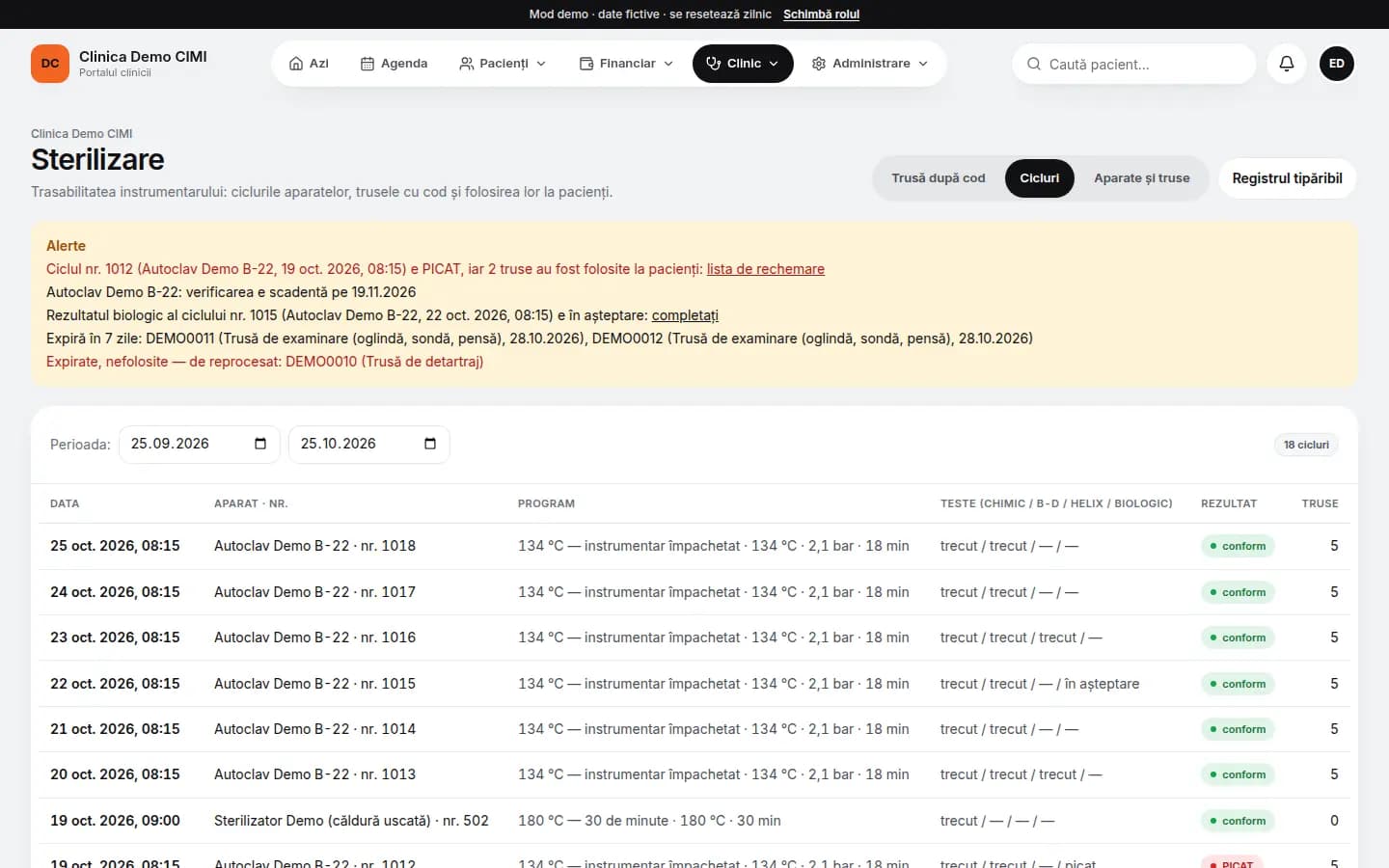Open the Registrul tipăribil button
Screen dimensions: 1389x868
(x=1288, y=178)
